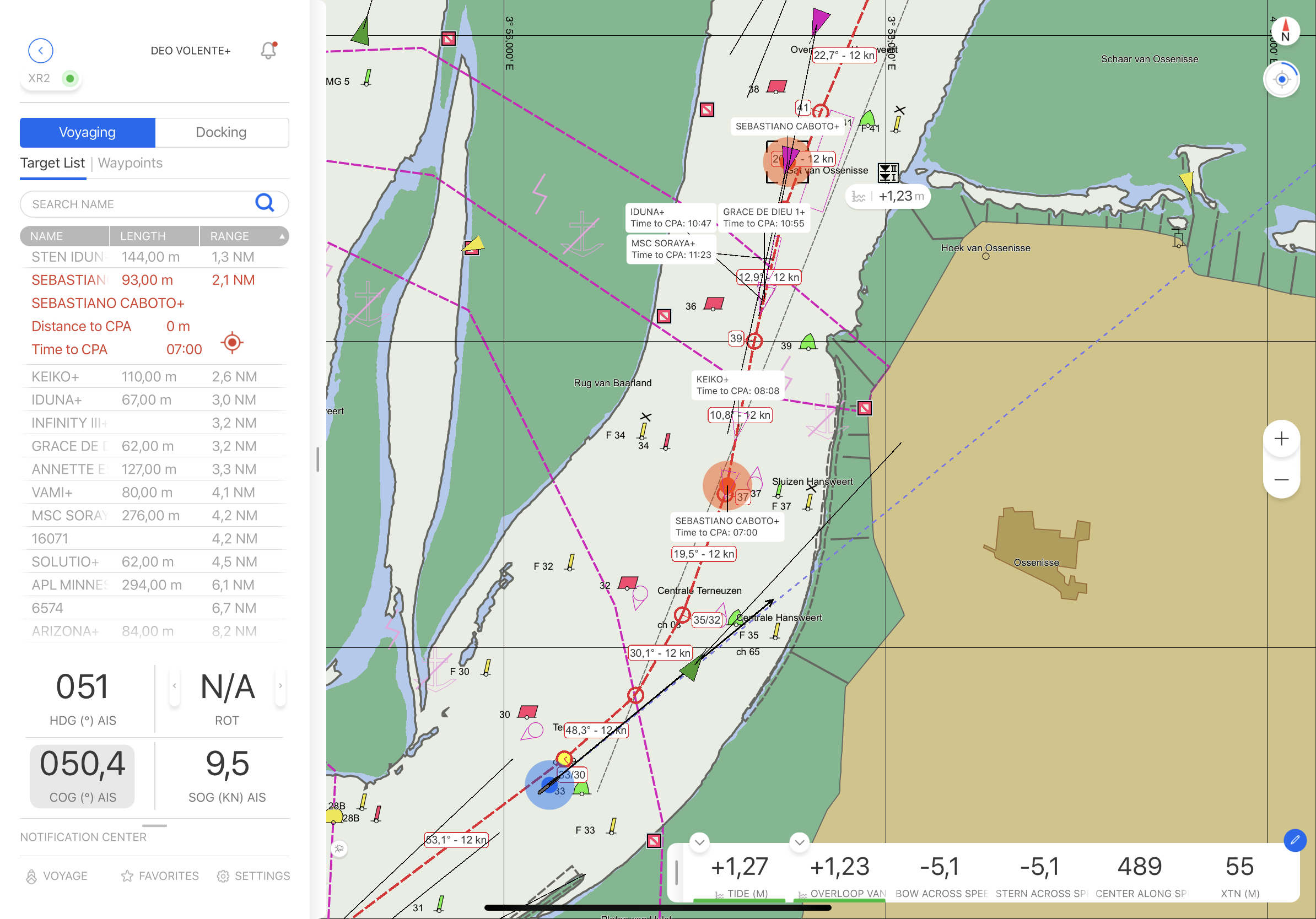The width and height of the screenshot is (1316, 919).
Task: Click the Search Name field
Action: pyautogui.click(x=138, y=204)
